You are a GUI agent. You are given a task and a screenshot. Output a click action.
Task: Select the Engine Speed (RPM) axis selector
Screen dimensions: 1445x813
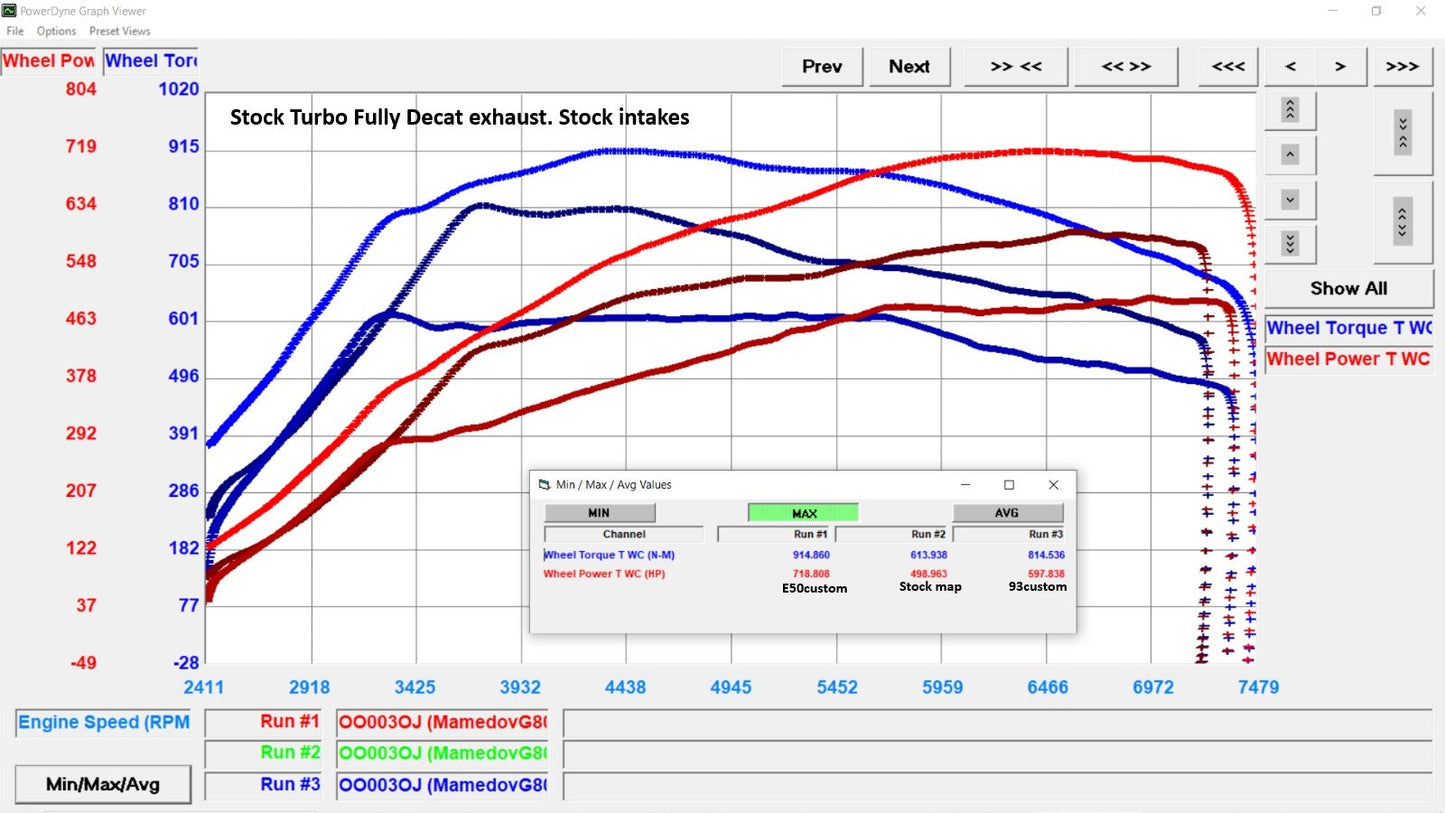pos(103,723)
